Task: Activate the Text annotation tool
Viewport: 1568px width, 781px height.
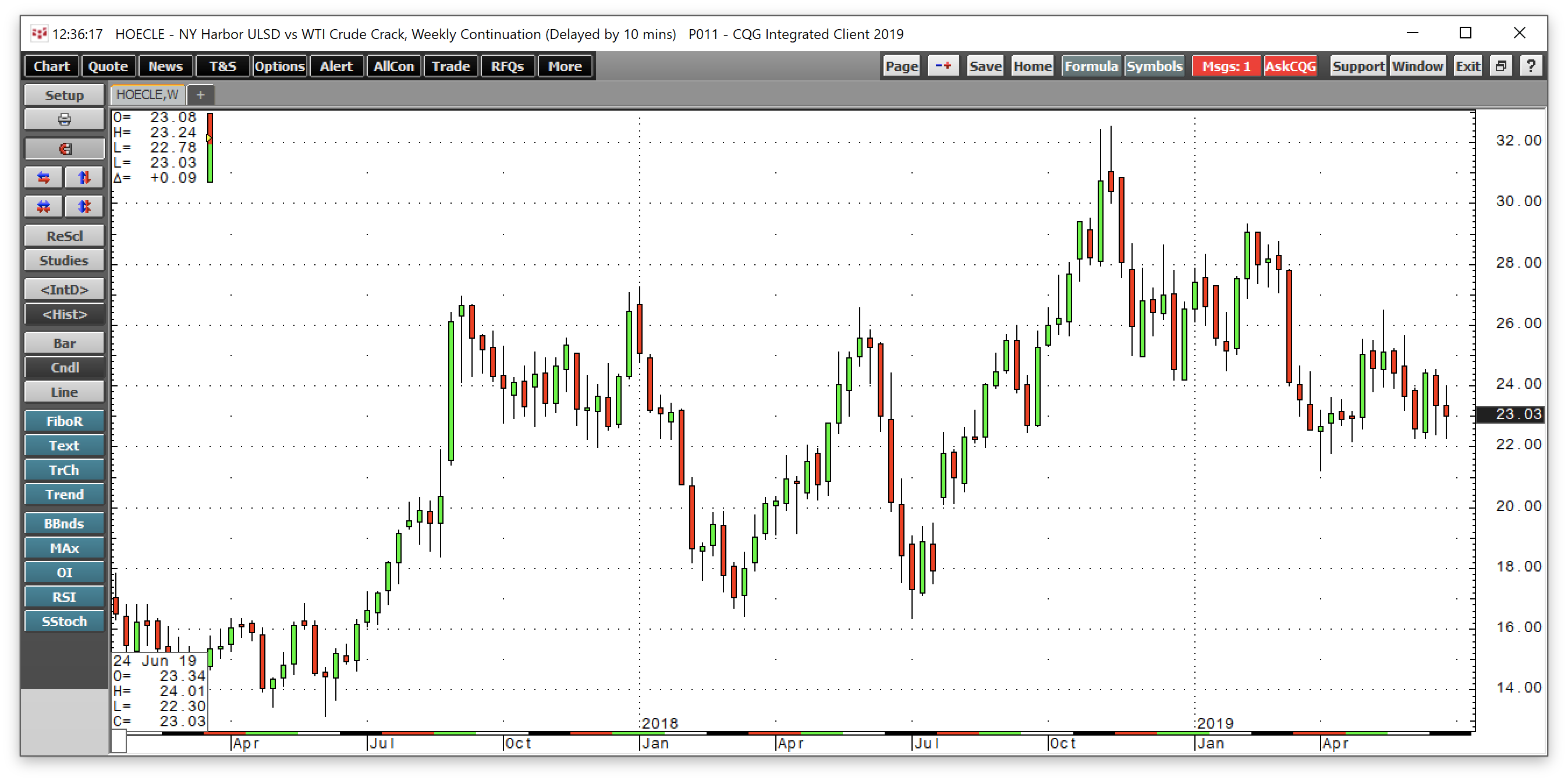Action: pos(64,446)
